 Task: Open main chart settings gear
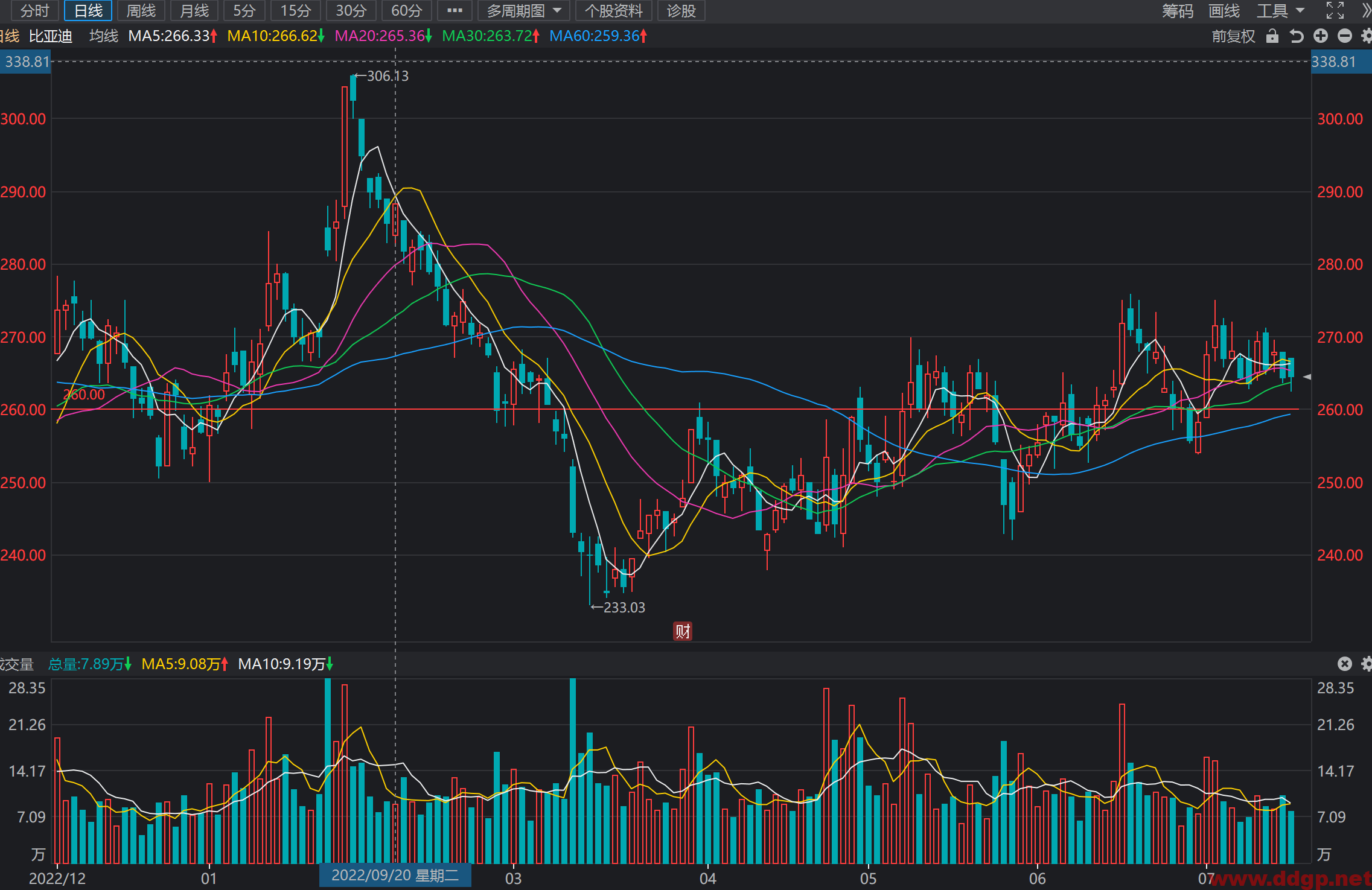pos(1367,36)
